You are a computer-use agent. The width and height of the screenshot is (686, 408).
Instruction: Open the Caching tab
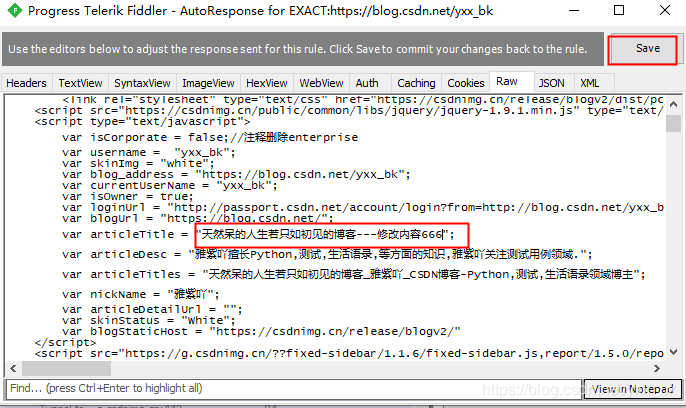coord(416,83)
